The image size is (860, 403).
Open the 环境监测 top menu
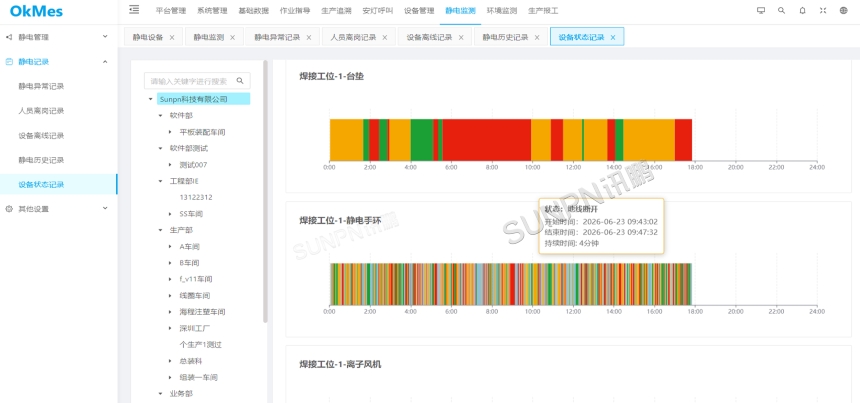click(x=502, y=10)
